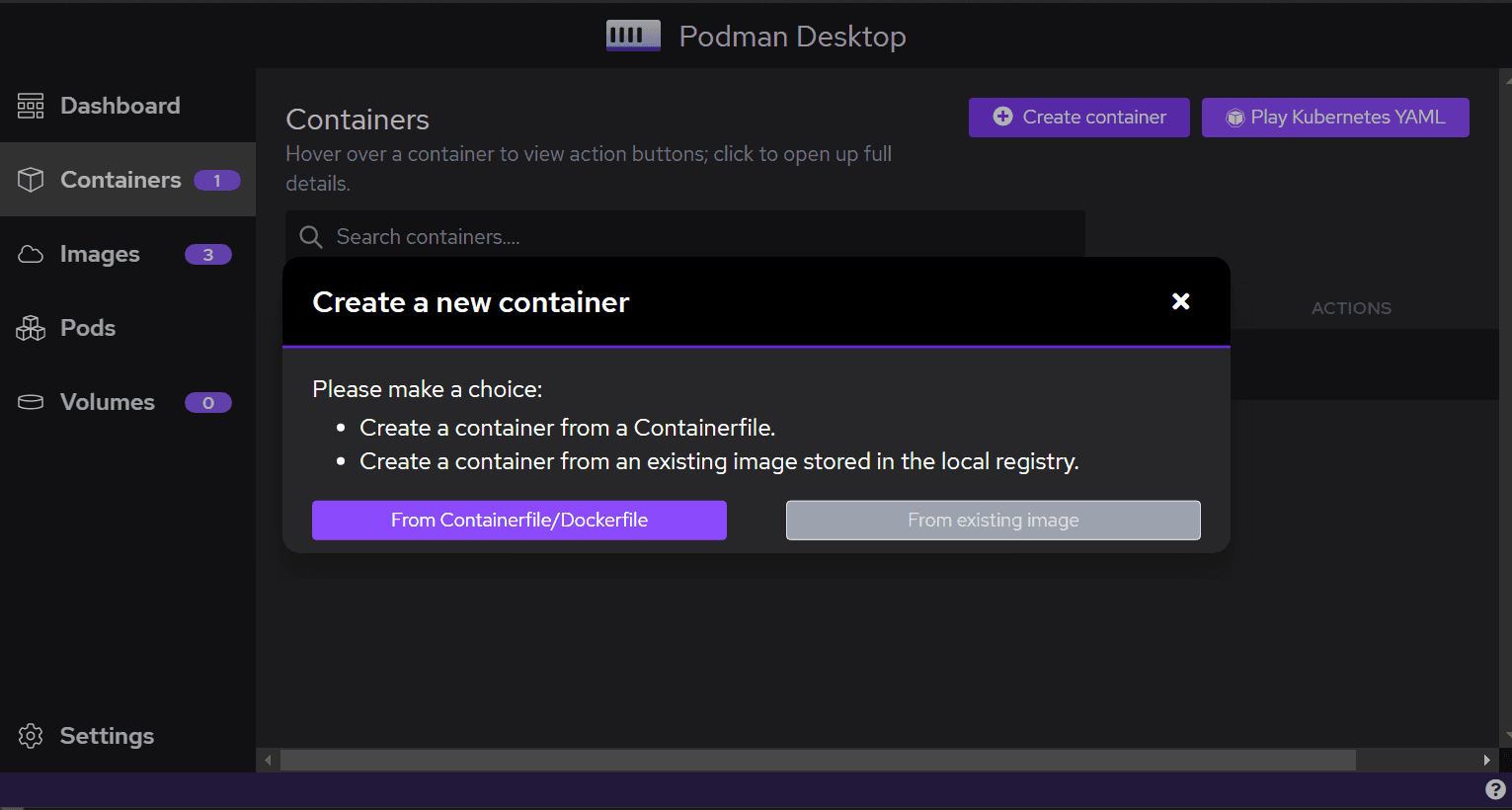Focus the Search containers field
1512x810 pixels.
pos(685,237)
